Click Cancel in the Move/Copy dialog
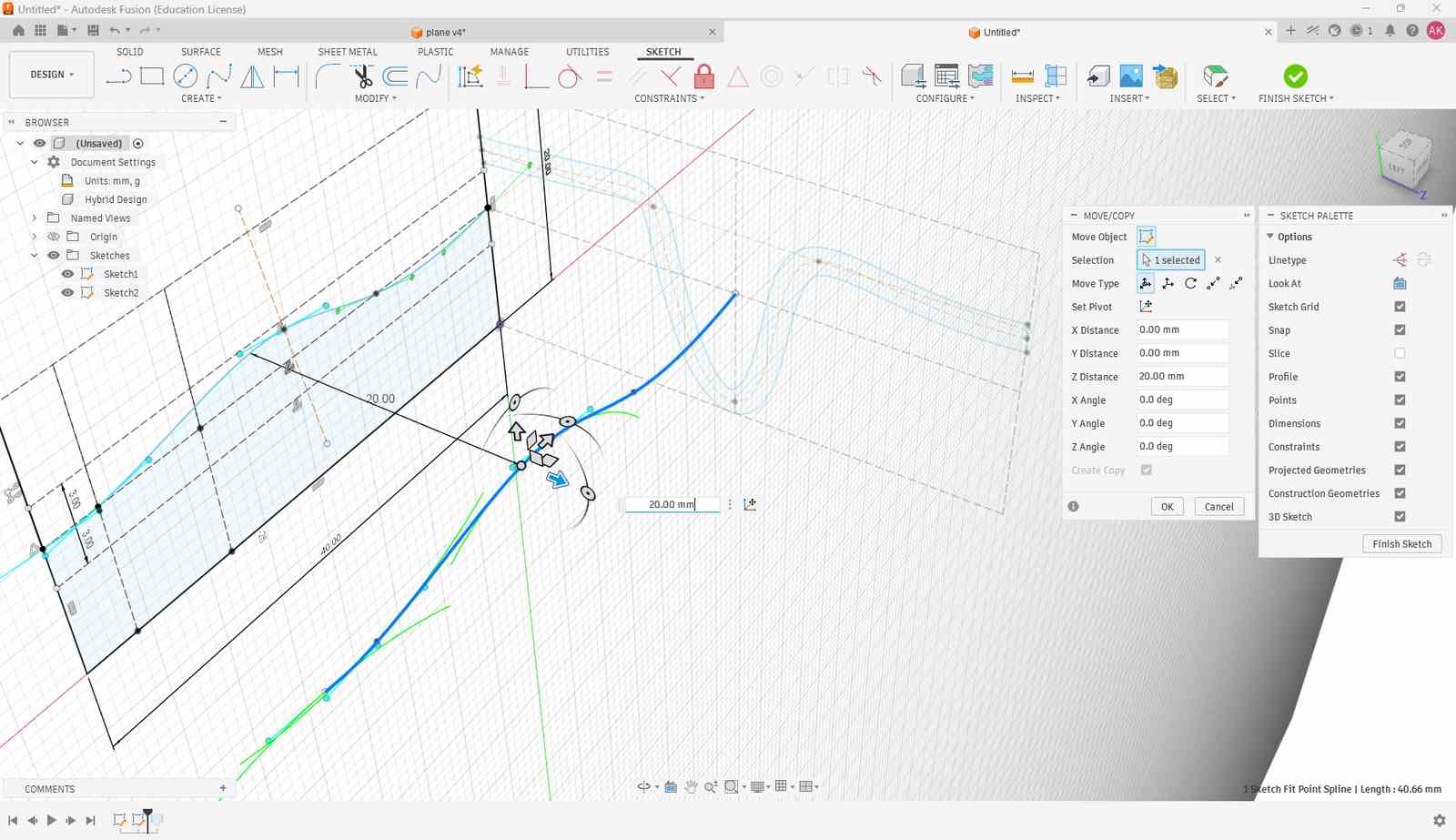Image resolution: width=1456 pixels, height=840 pixels. pyautogui.click(x=1219, y=507)
